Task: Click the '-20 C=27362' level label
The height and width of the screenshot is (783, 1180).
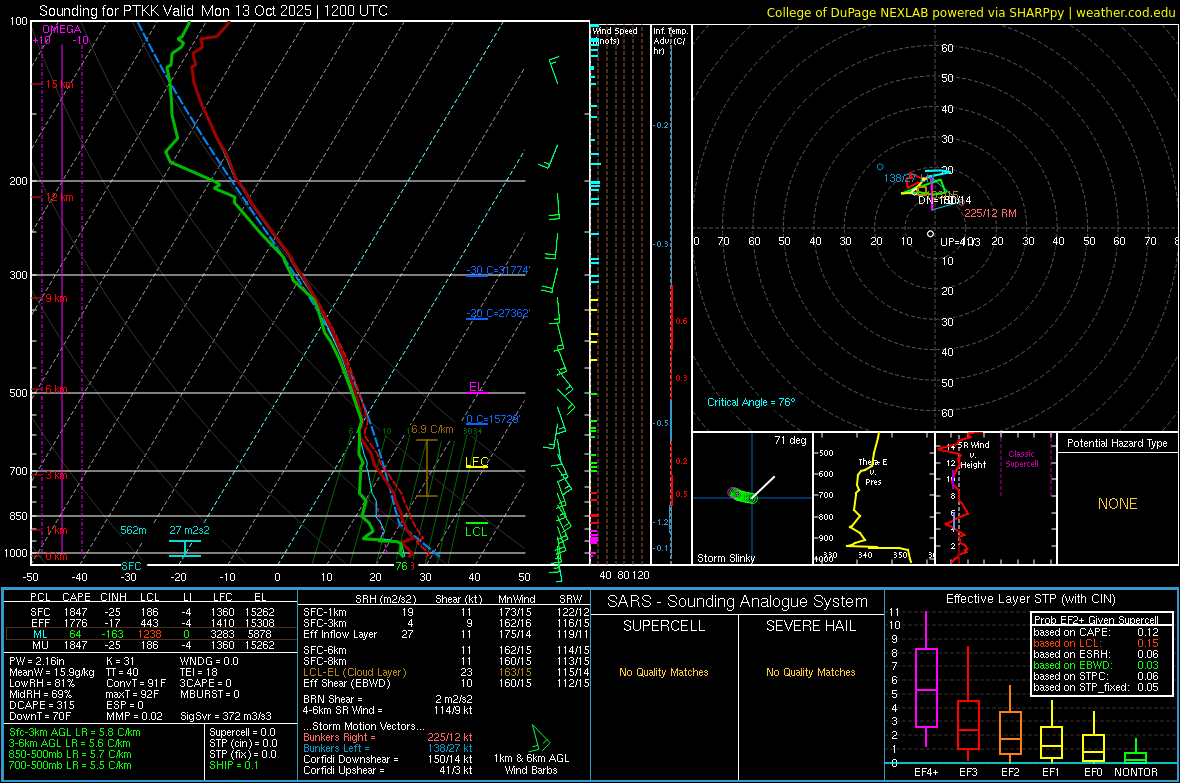Action: 498,313
